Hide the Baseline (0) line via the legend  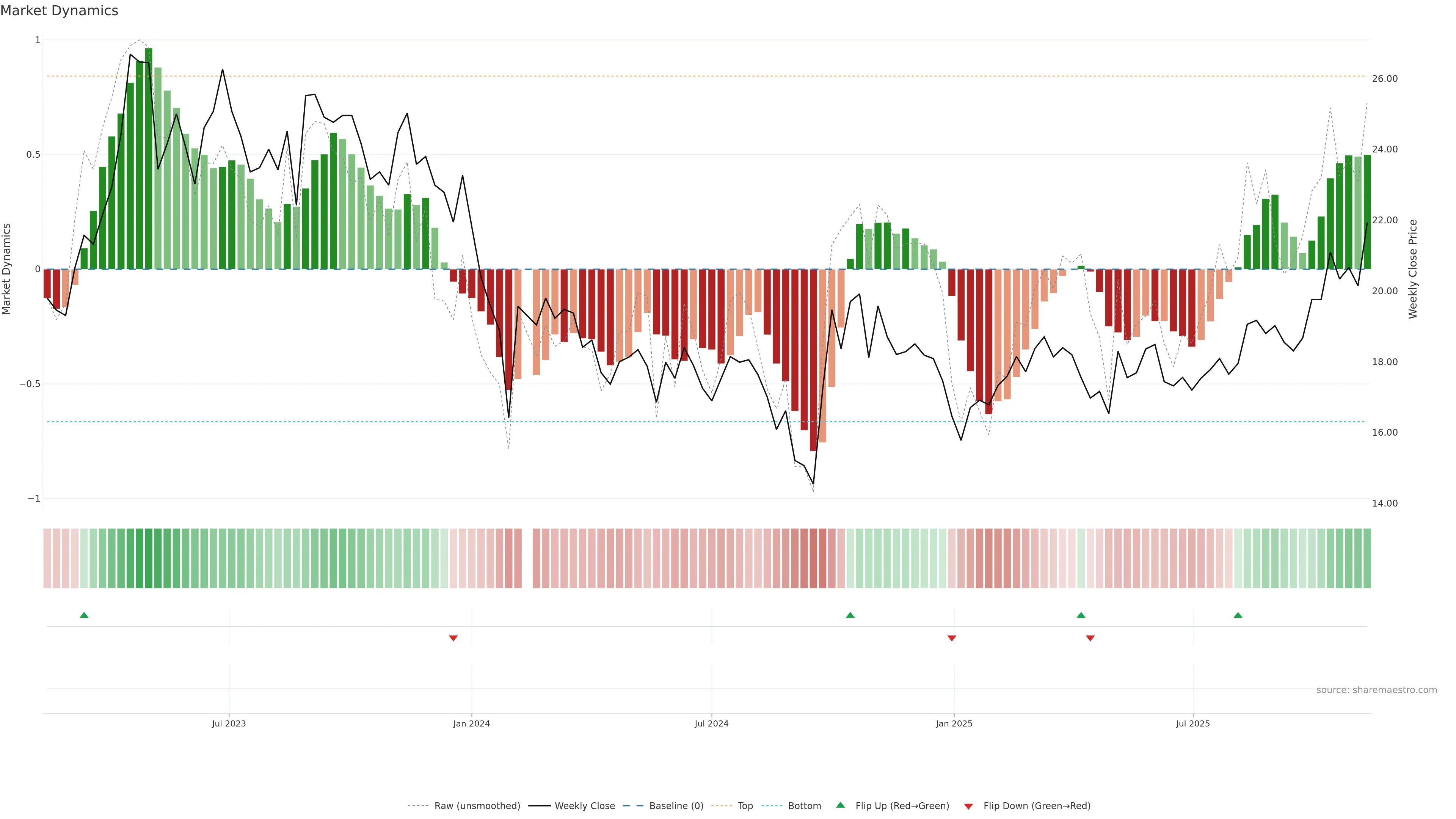(676, 806)
